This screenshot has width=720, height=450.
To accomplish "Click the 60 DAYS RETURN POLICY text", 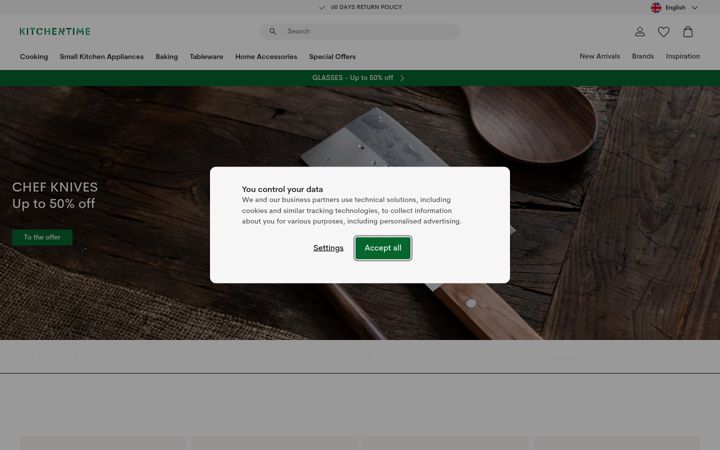I will pyautogui.click(x=366, y=7).
